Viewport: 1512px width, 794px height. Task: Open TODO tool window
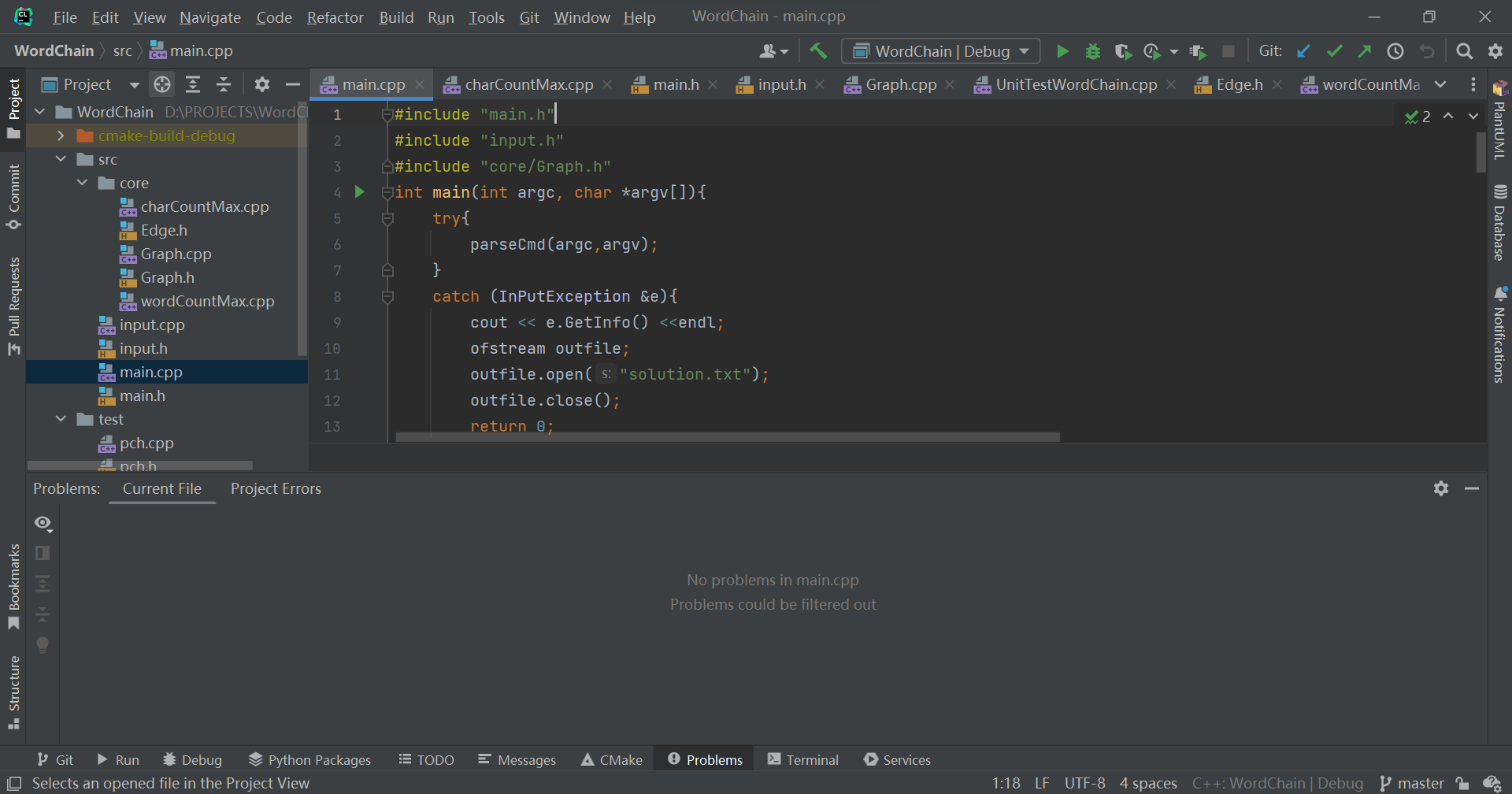(426, 759)
